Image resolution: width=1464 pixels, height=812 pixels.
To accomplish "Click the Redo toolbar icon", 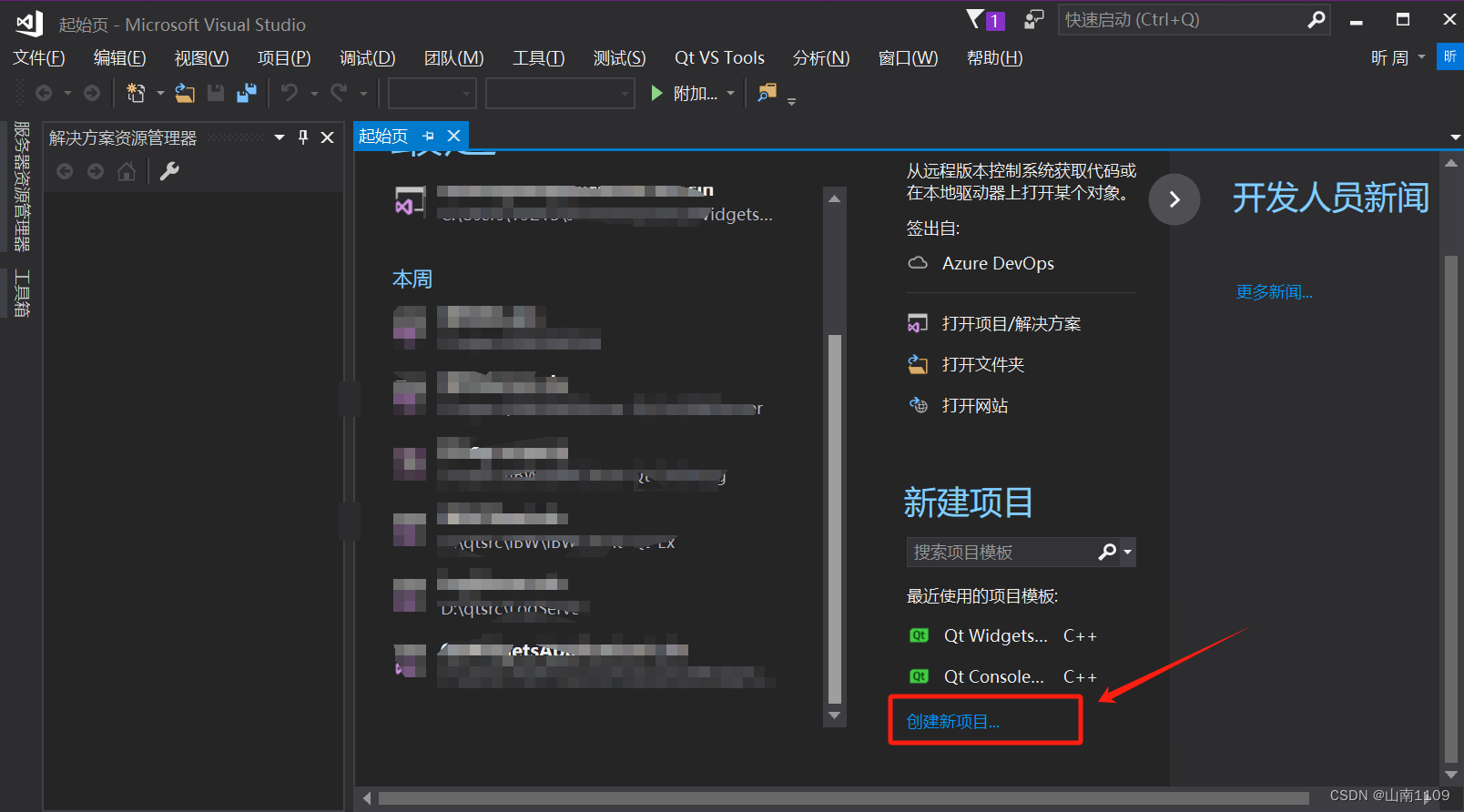I will tap(339, 93).
